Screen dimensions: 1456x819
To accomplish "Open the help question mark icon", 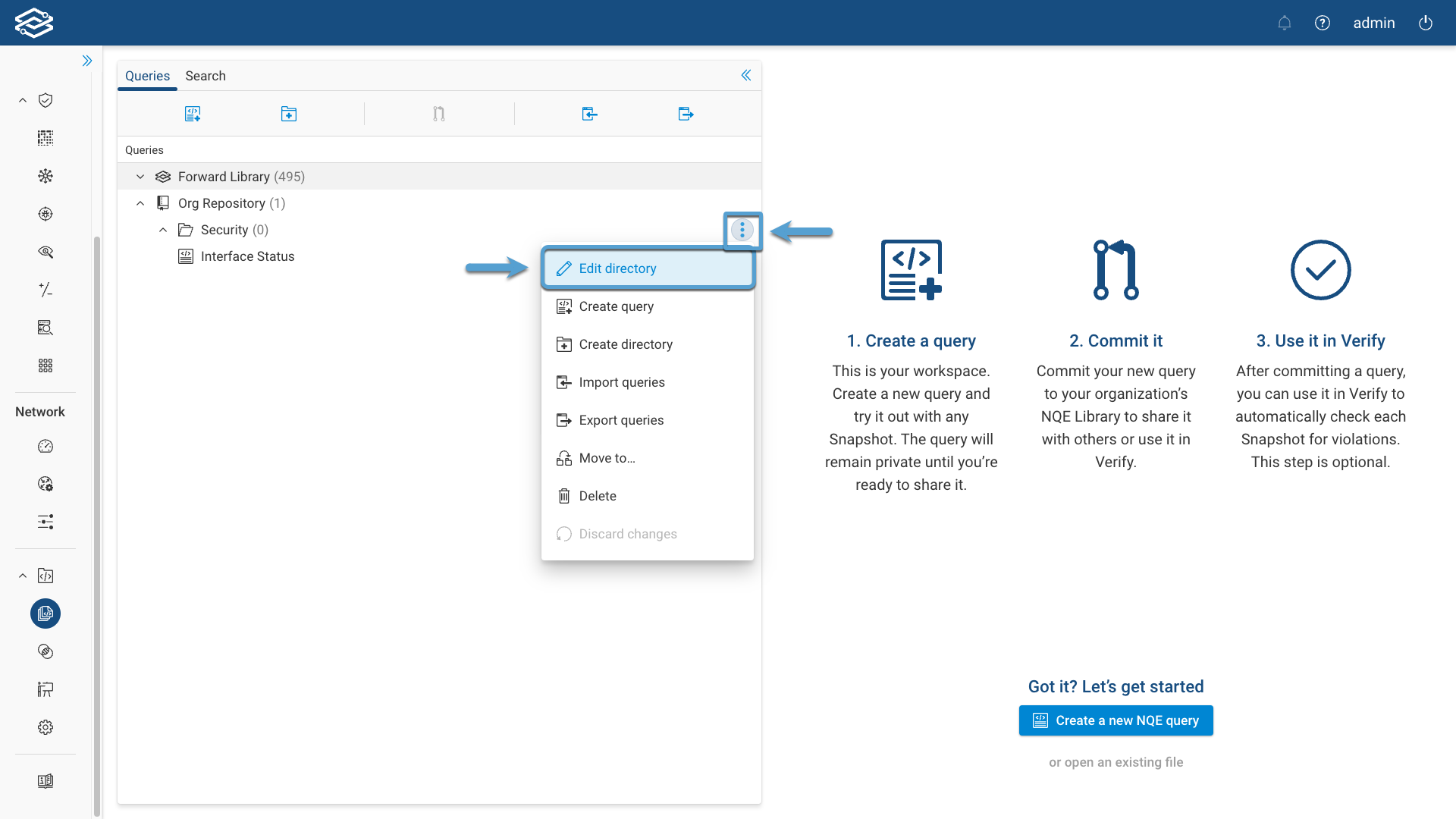I will click(x=1322, y=23).
